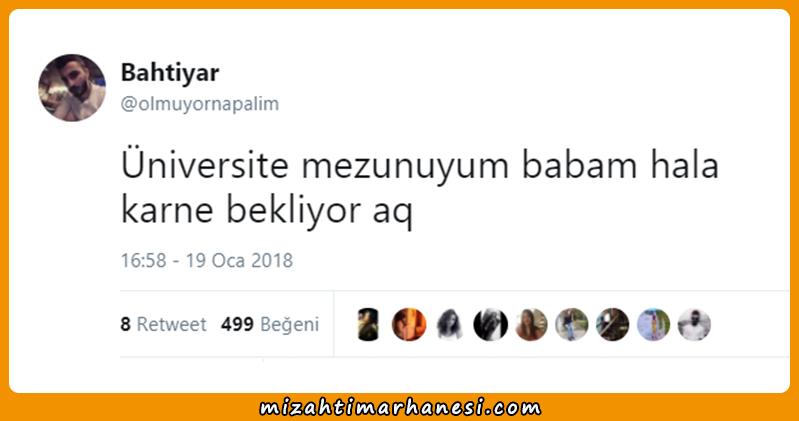Screen dimensions: 799x421
Task: Open the Bahtiyar display name
Action: click(170, 72)
